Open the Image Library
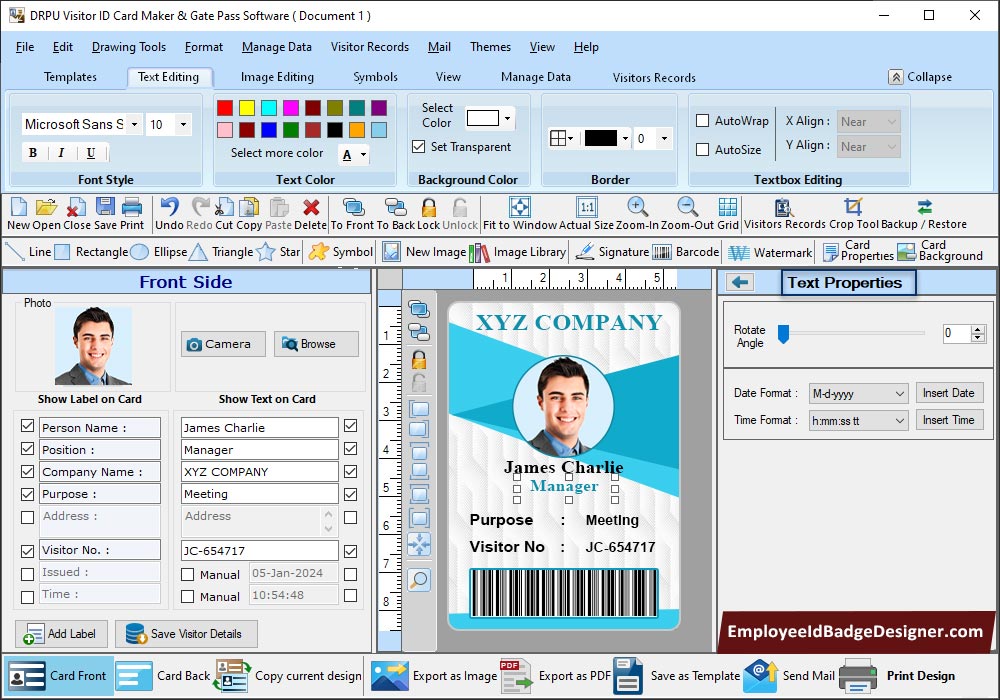 tap(517, 252)
